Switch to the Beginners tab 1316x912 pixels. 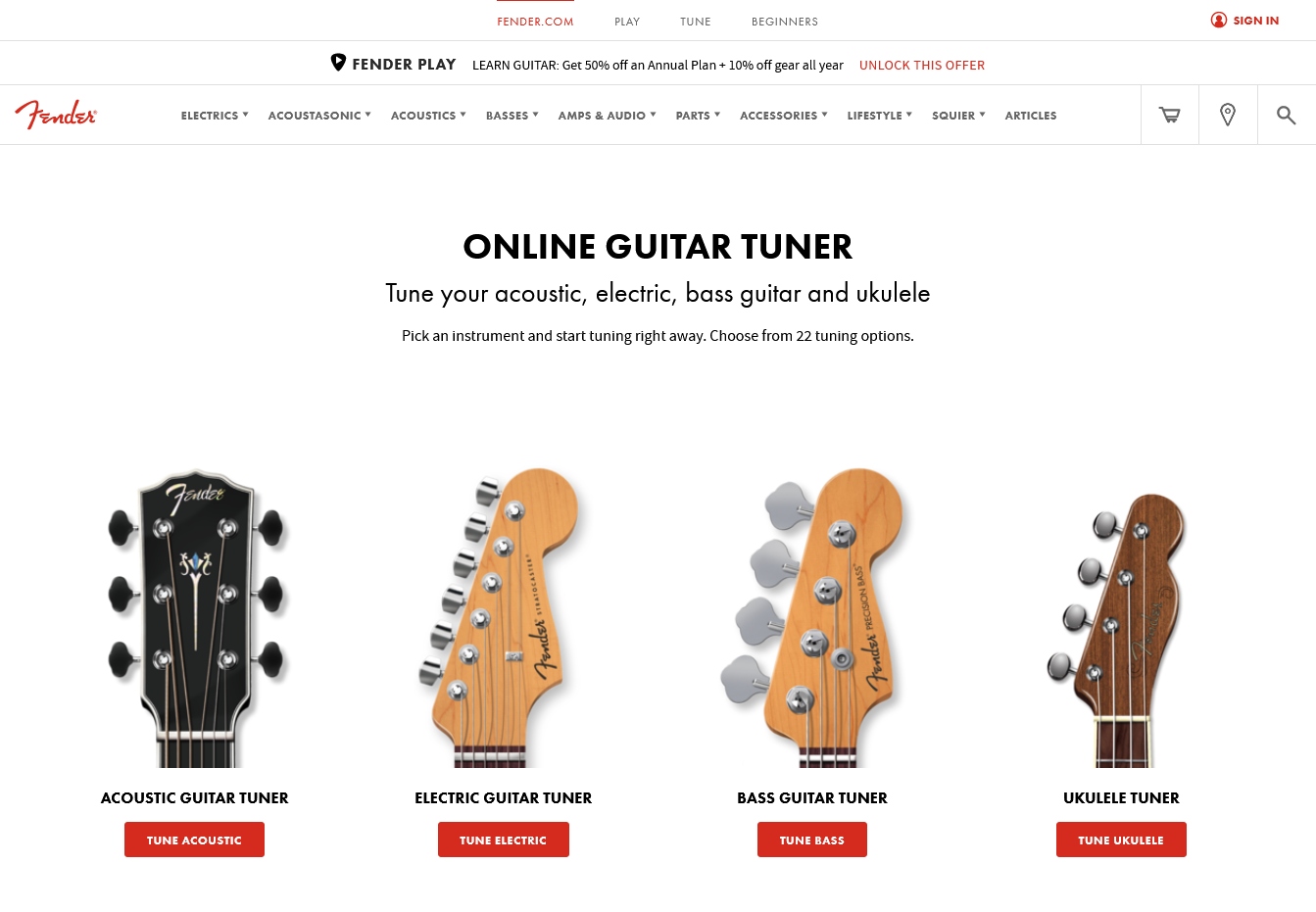tap(785, 22)
